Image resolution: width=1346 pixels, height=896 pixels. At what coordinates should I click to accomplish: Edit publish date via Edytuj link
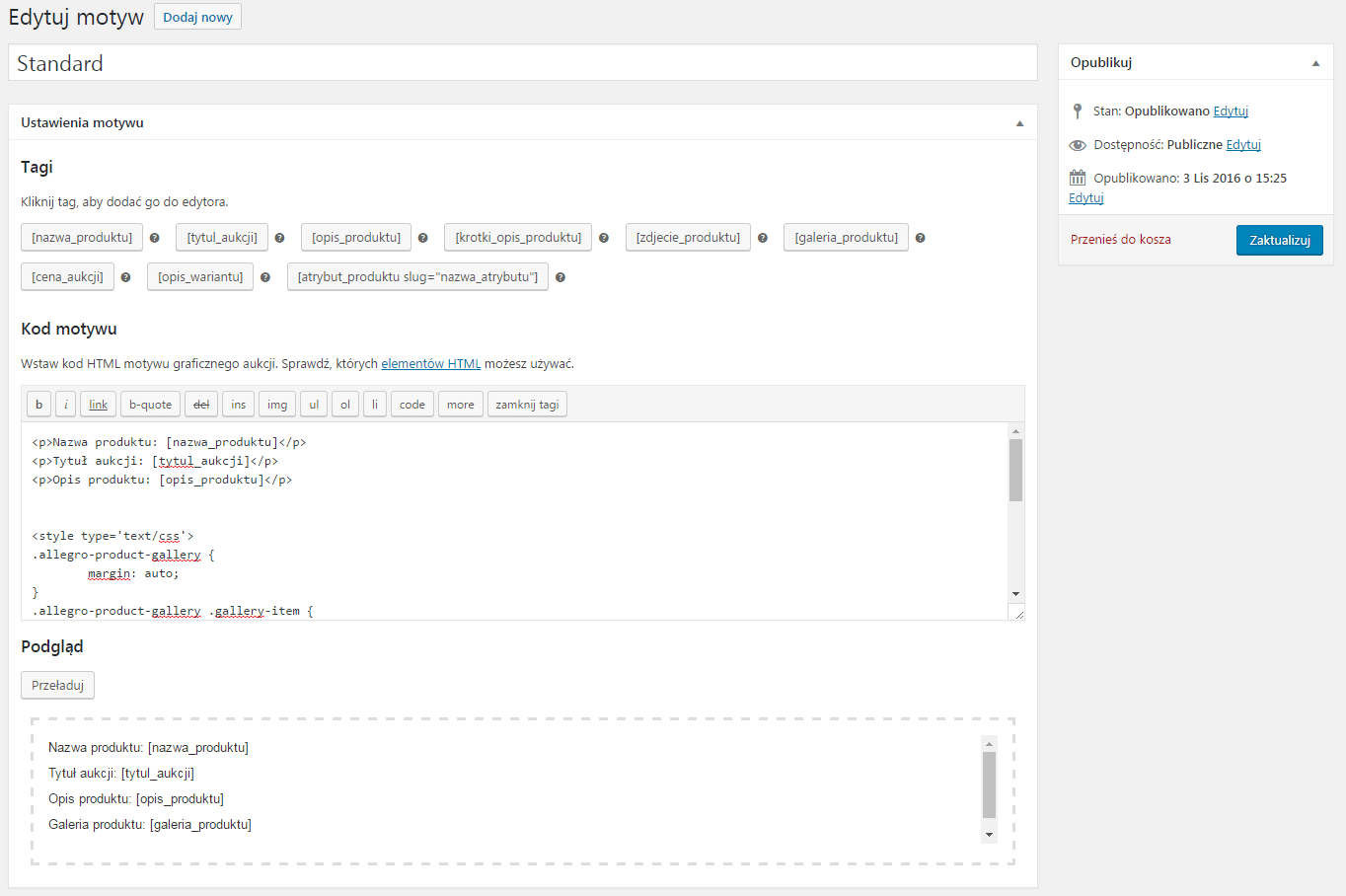[1085, 198]
